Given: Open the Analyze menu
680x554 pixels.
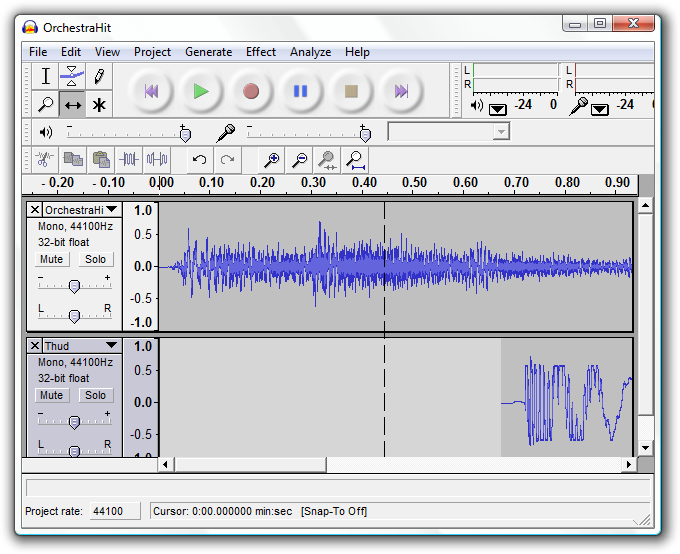Looking at the screenshot, I should (x=311, y=52).
